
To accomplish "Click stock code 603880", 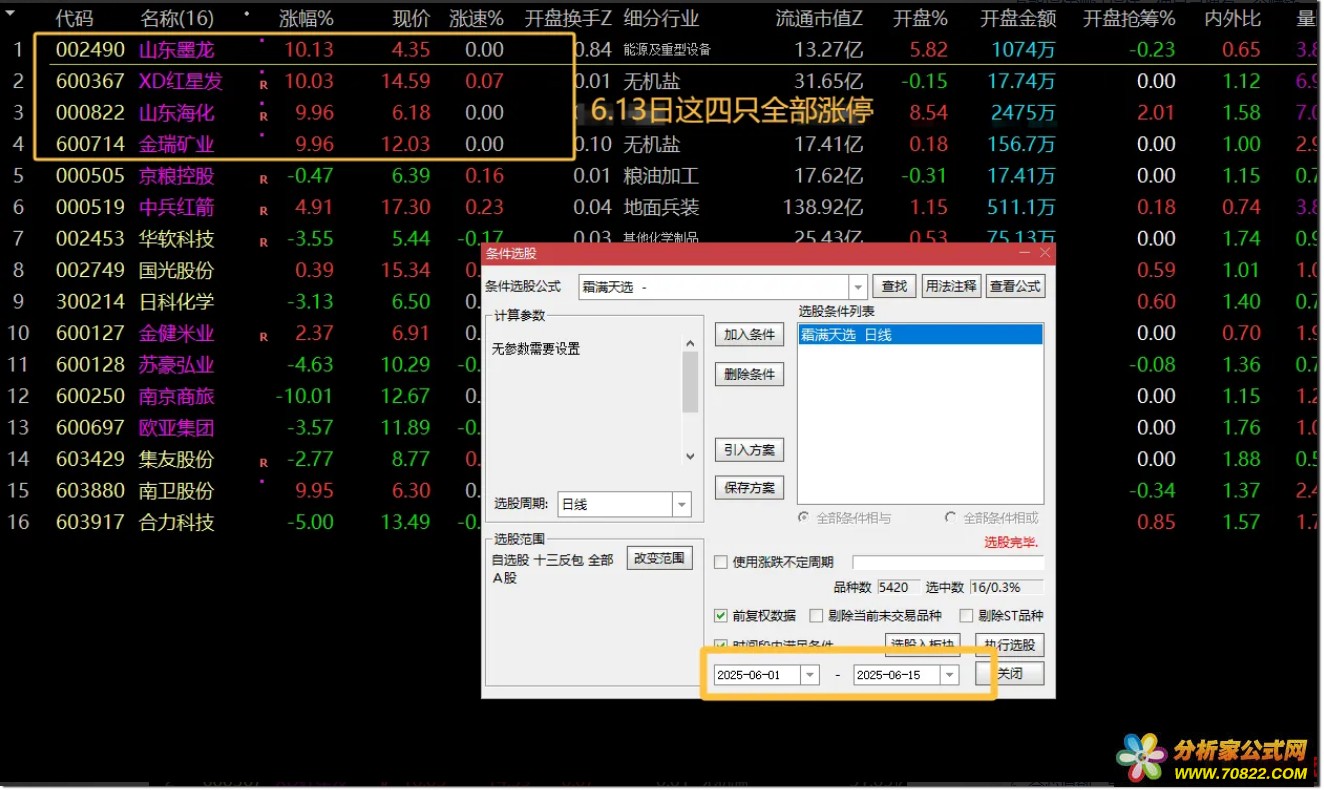I will click(x=90, y=490).
